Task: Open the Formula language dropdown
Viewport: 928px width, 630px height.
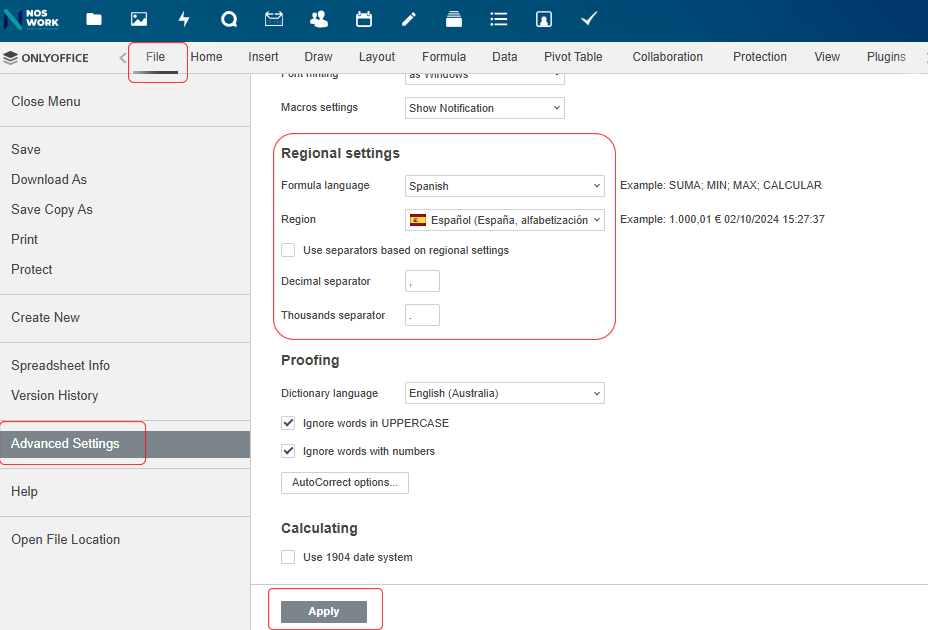Action: (505, 186)
